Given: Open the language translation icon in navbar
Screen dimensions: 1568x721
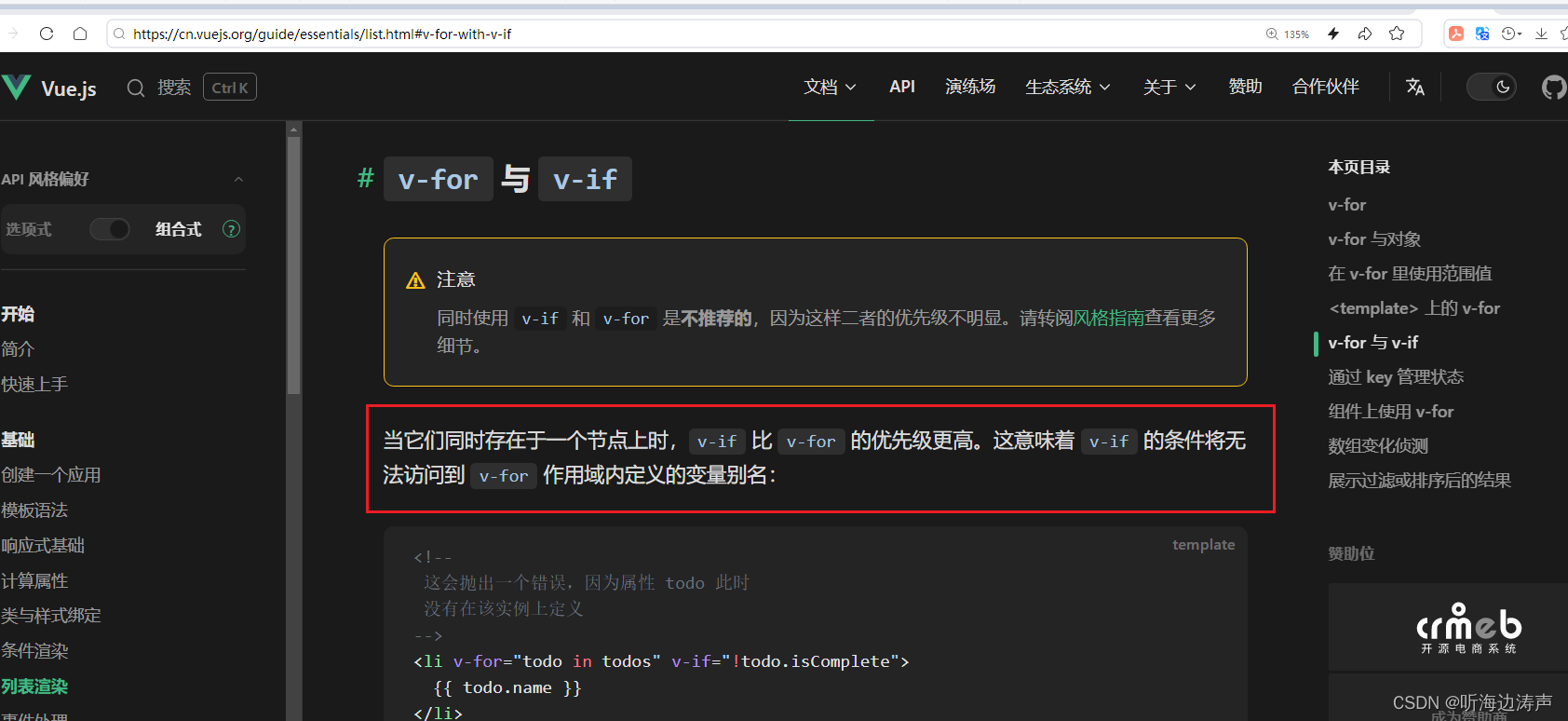Looking at the screenshot, I should (x=1415, y=87).
